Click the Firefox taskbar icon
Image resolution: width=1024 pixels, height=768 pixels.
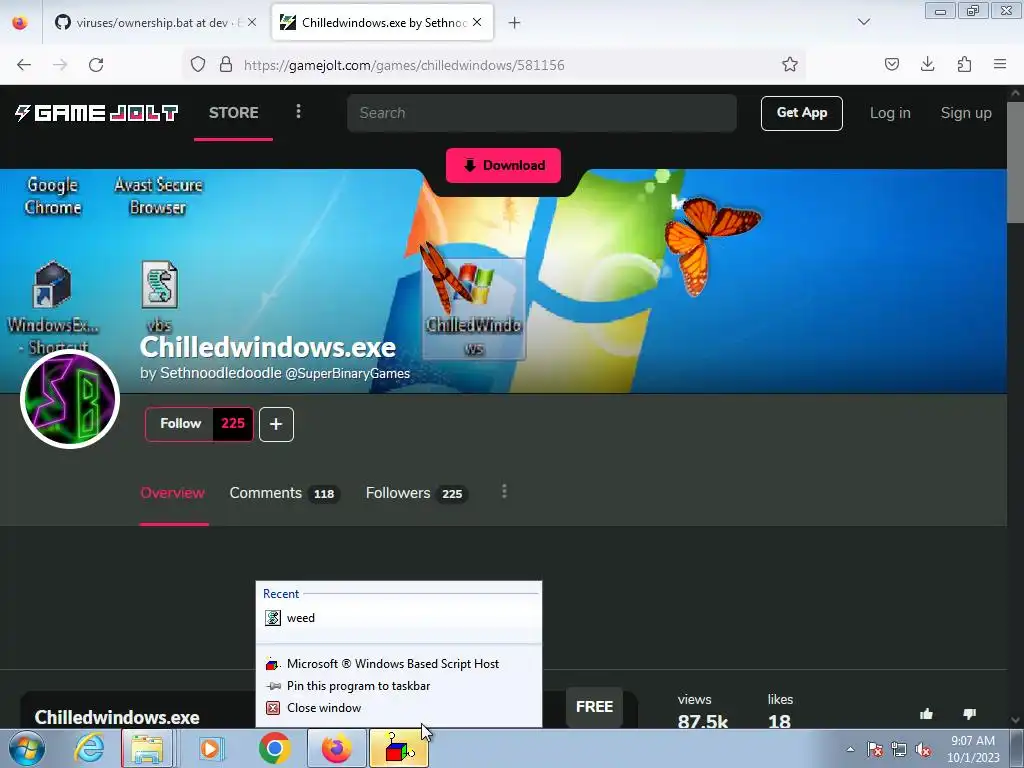point(336,748)
